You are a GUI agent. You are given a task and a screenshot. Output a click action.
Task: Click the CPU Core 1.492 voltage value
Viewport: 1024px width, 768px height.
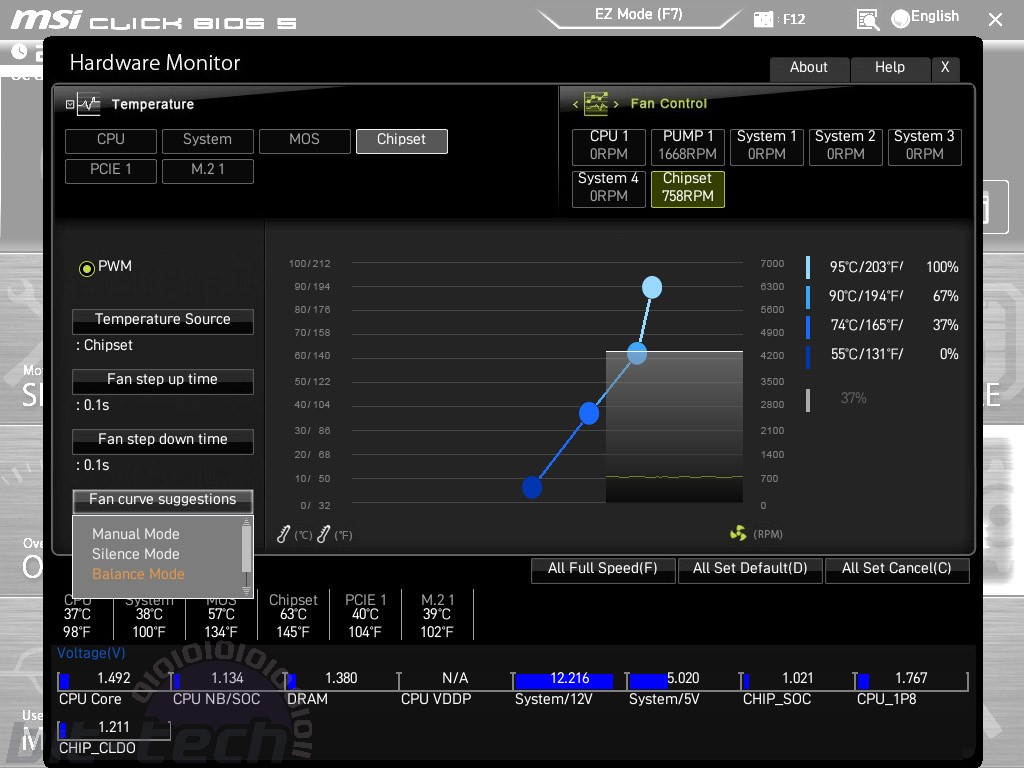[114, 679]
